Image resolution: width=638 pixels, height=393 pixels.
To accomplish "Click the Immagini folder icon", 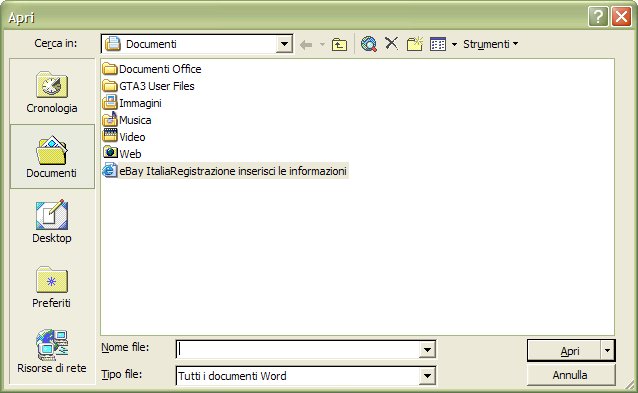I will coord(110,103).
